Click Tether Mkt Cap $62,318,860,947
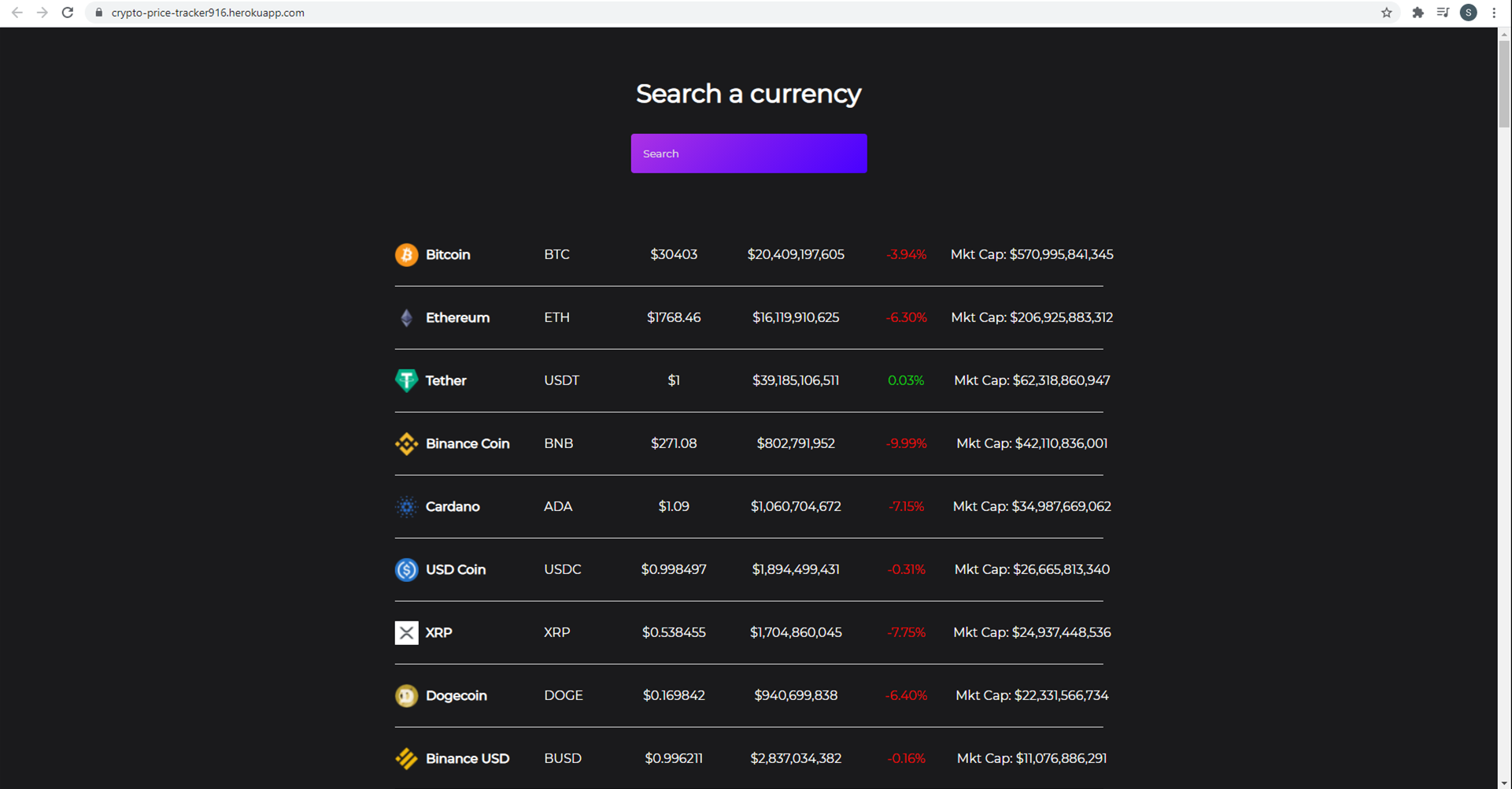1512x789 pixels. pos(1032,380)
